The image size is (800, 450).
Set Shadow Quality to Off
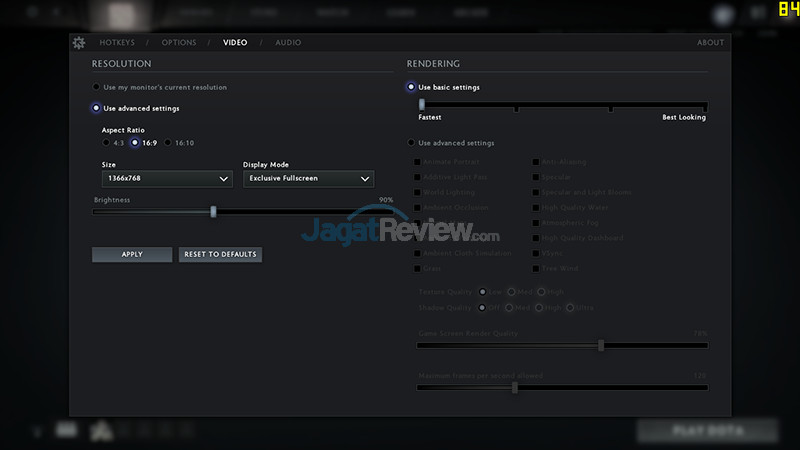[x=482, y=308]
